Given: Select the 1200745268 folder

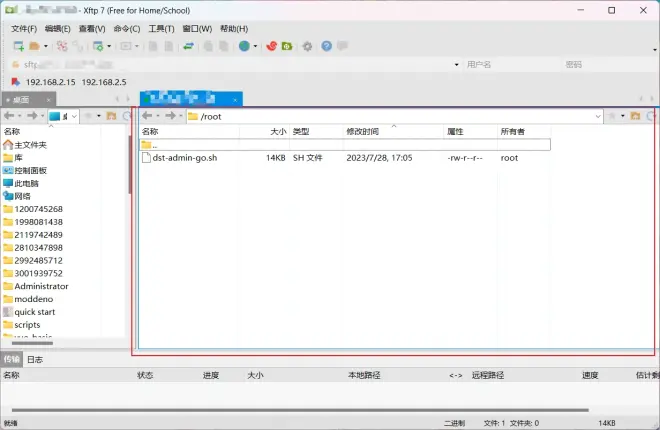Looking at the screenshot, I should 33,209.
